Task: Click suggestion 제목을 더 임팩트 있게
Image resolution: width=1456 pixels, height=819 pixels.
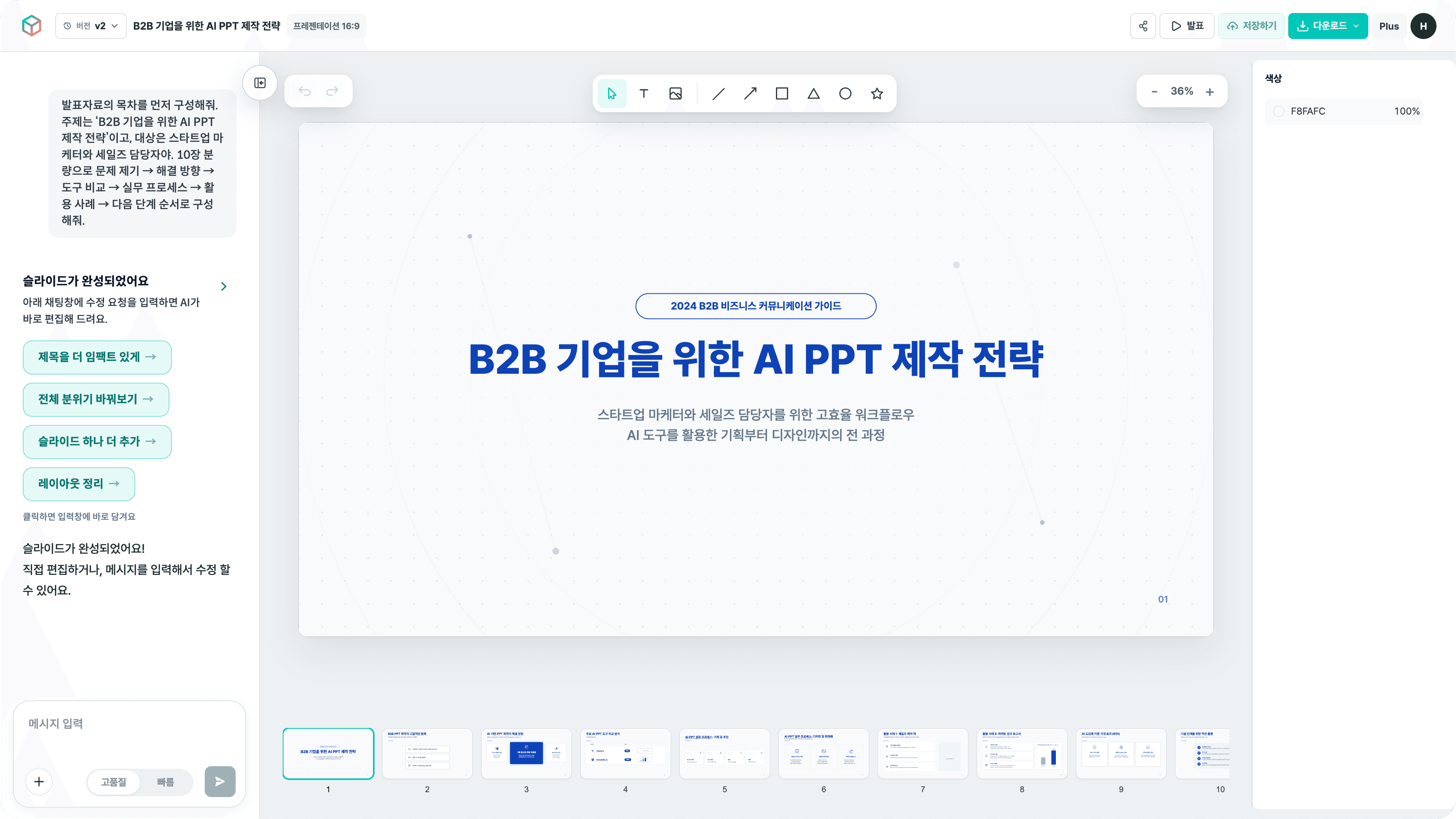Action: click(97, 357)
